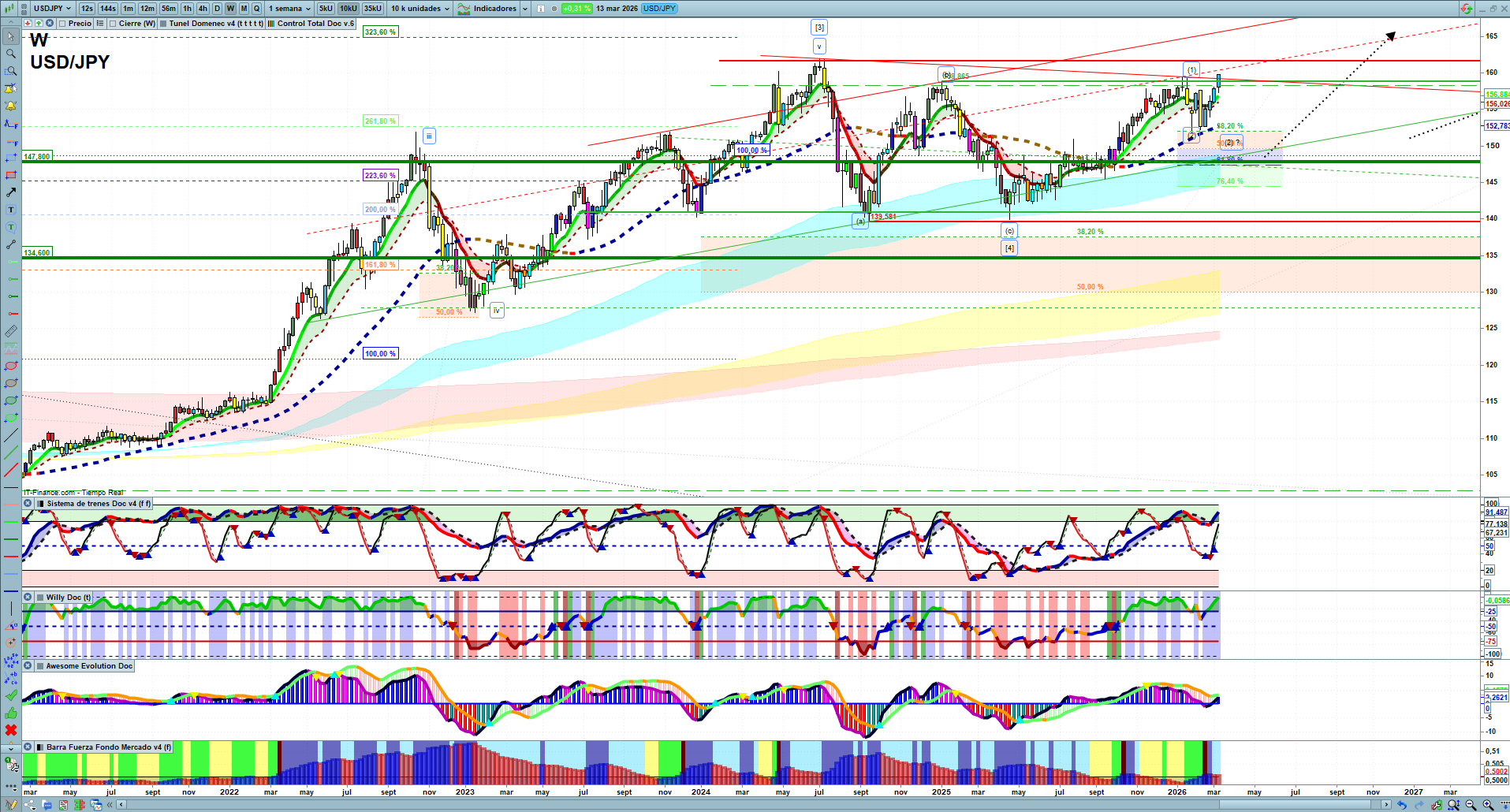Switch to the D daily timeframe
The height and width of the screenshot is (812, 1510).
(217, 9)
